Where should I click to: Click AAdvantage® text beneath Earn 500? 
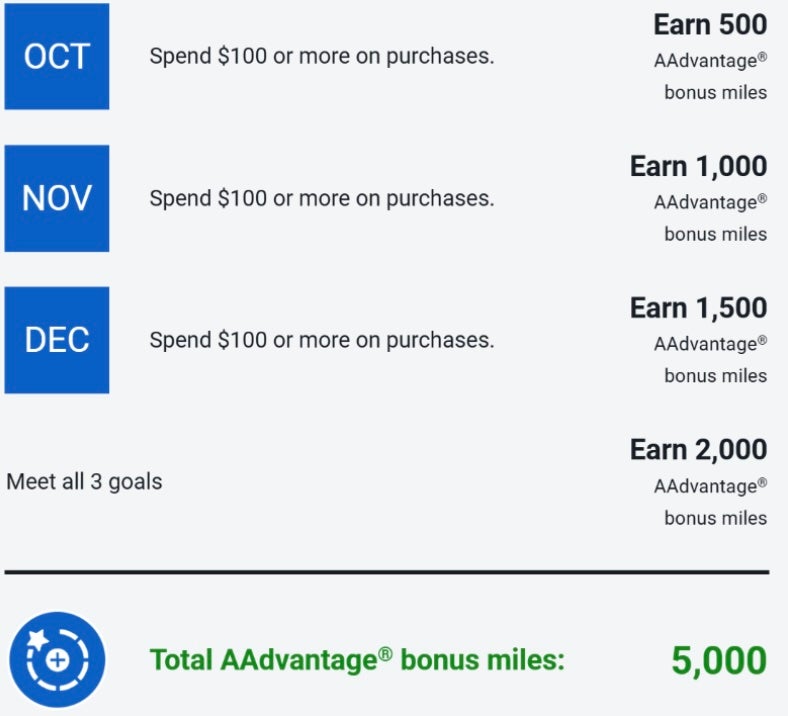(x=710, y=61)
